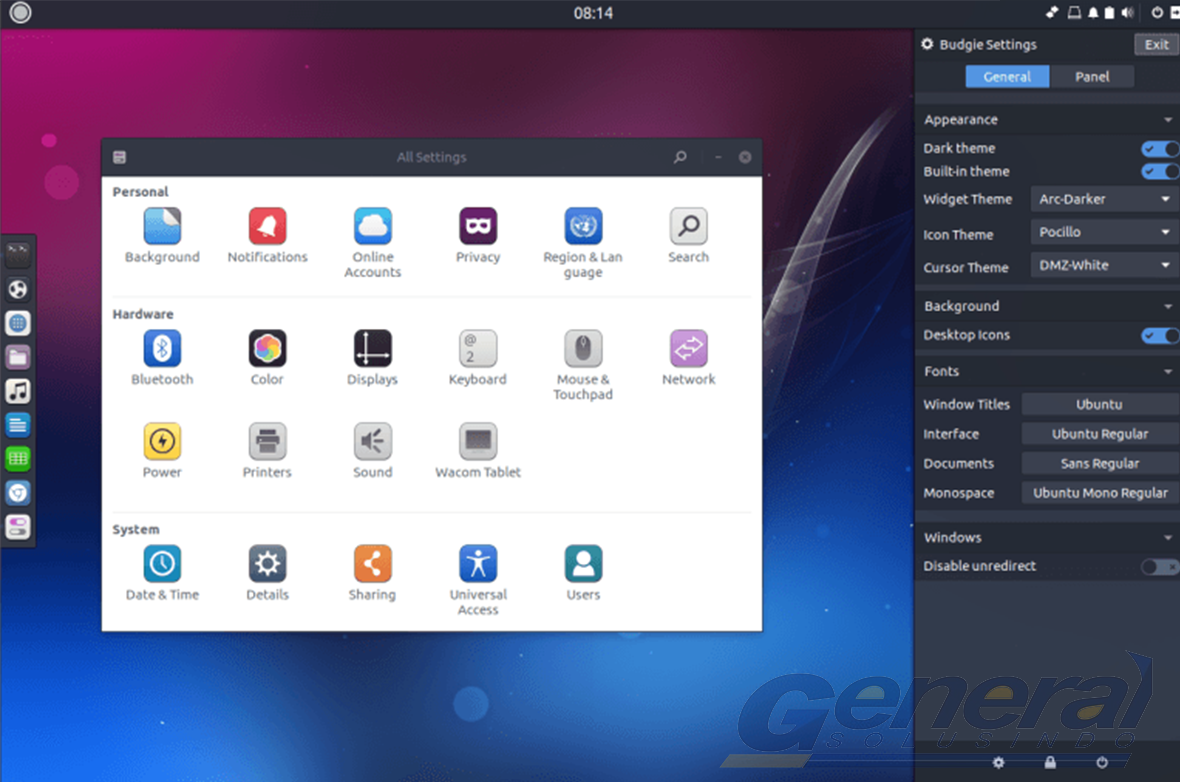Change the Icon Theme from Pocillo

tap(1102, 232)
